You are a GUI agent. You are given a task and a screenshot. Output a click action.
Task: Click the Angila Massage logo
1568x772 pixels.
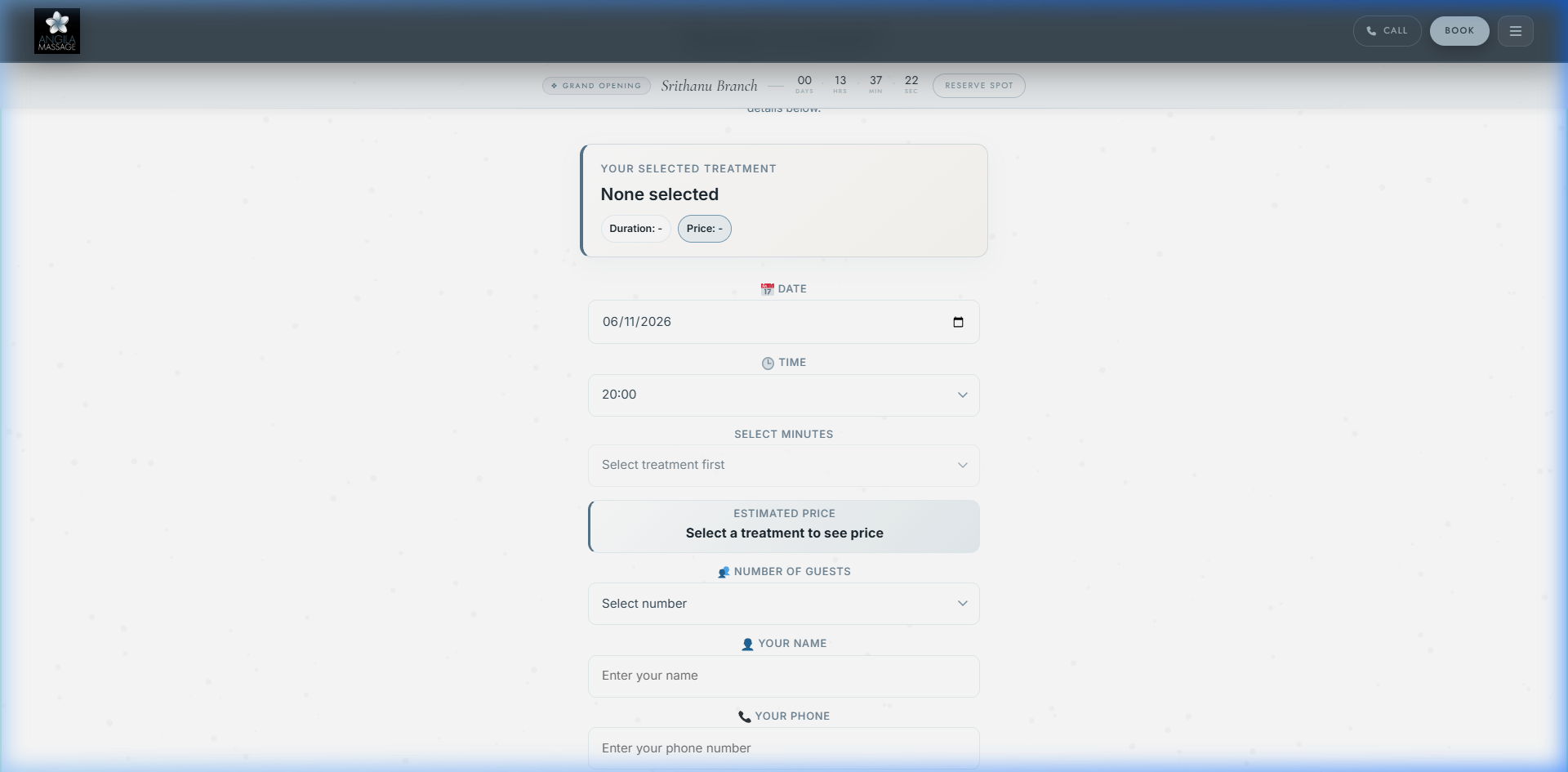click(x=57, y=31)
